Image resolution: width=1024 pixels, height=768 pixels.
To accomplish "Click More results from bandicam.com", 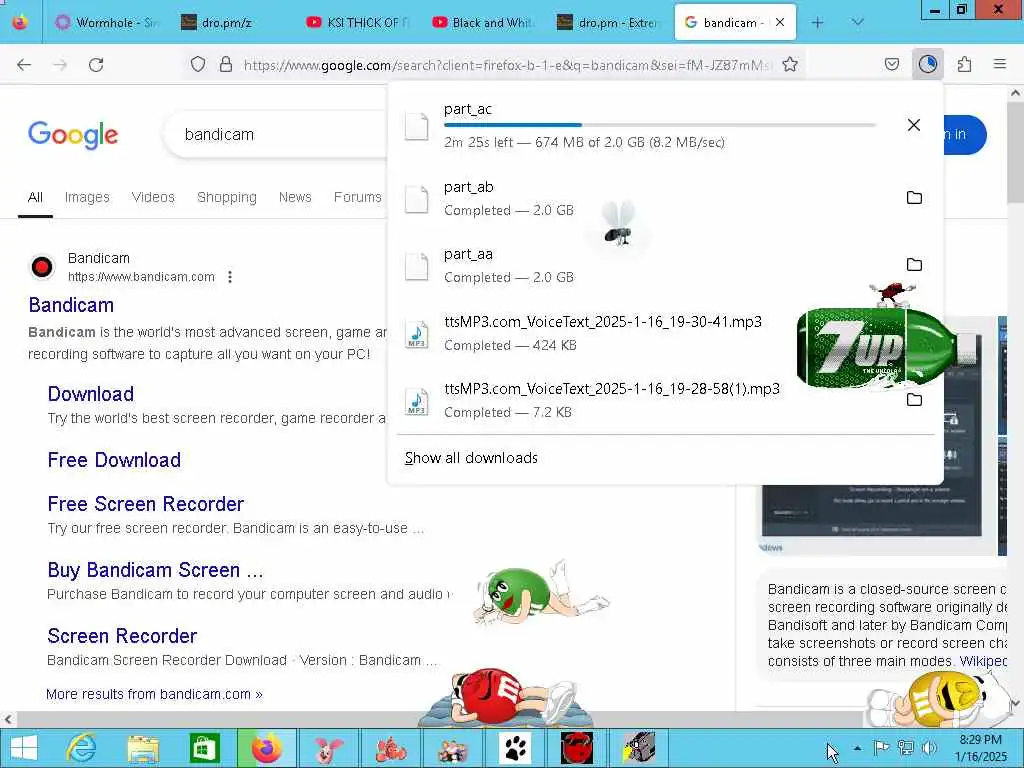I will (154, 694).
